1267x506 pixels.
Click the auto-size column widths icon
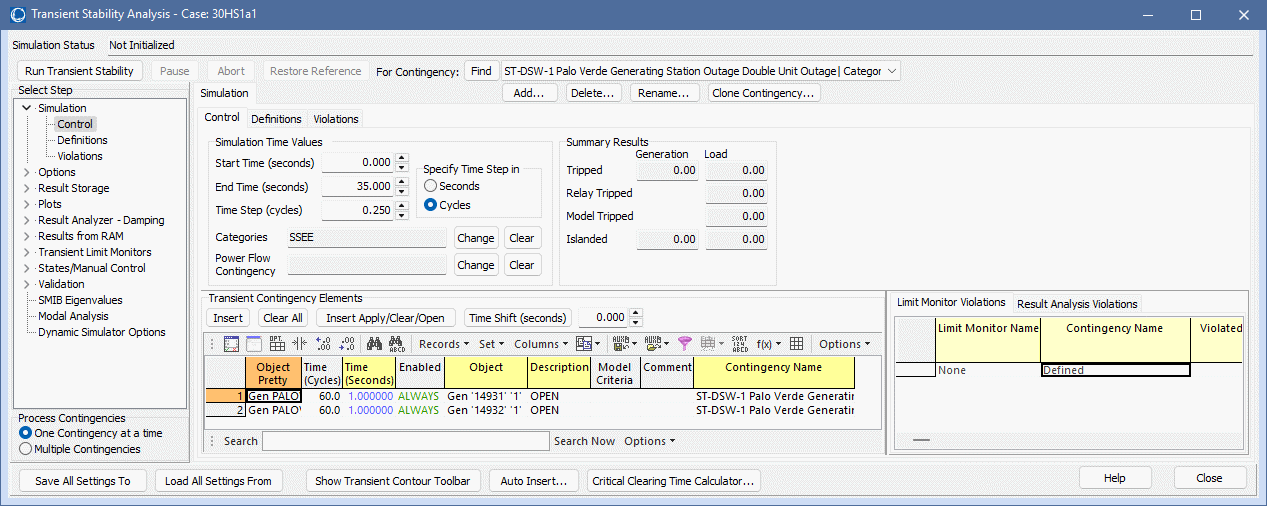[299, 344]
